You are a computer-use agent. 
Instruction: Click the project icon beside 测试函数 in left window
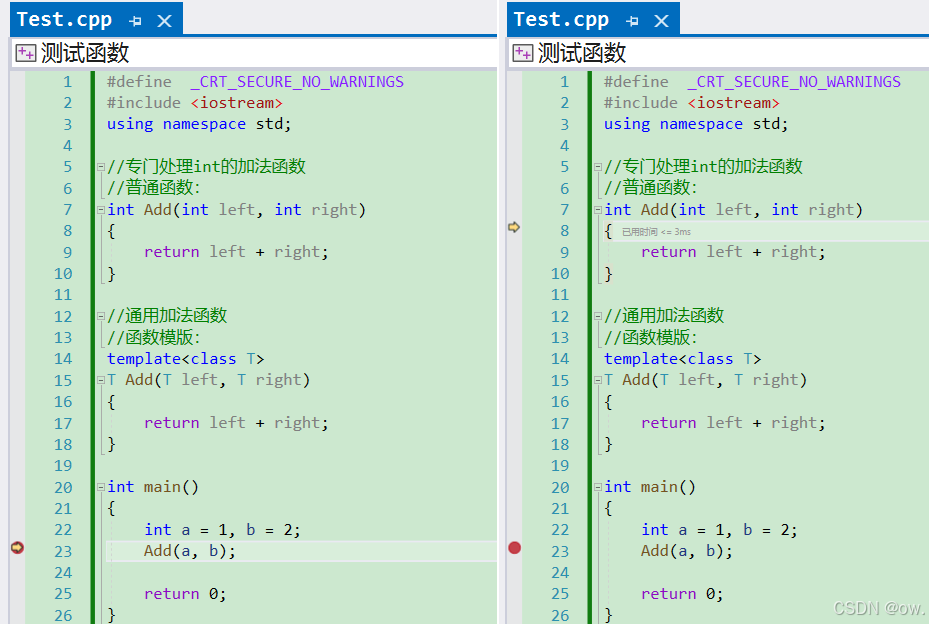pyautogui.click(x=25, y=53)
